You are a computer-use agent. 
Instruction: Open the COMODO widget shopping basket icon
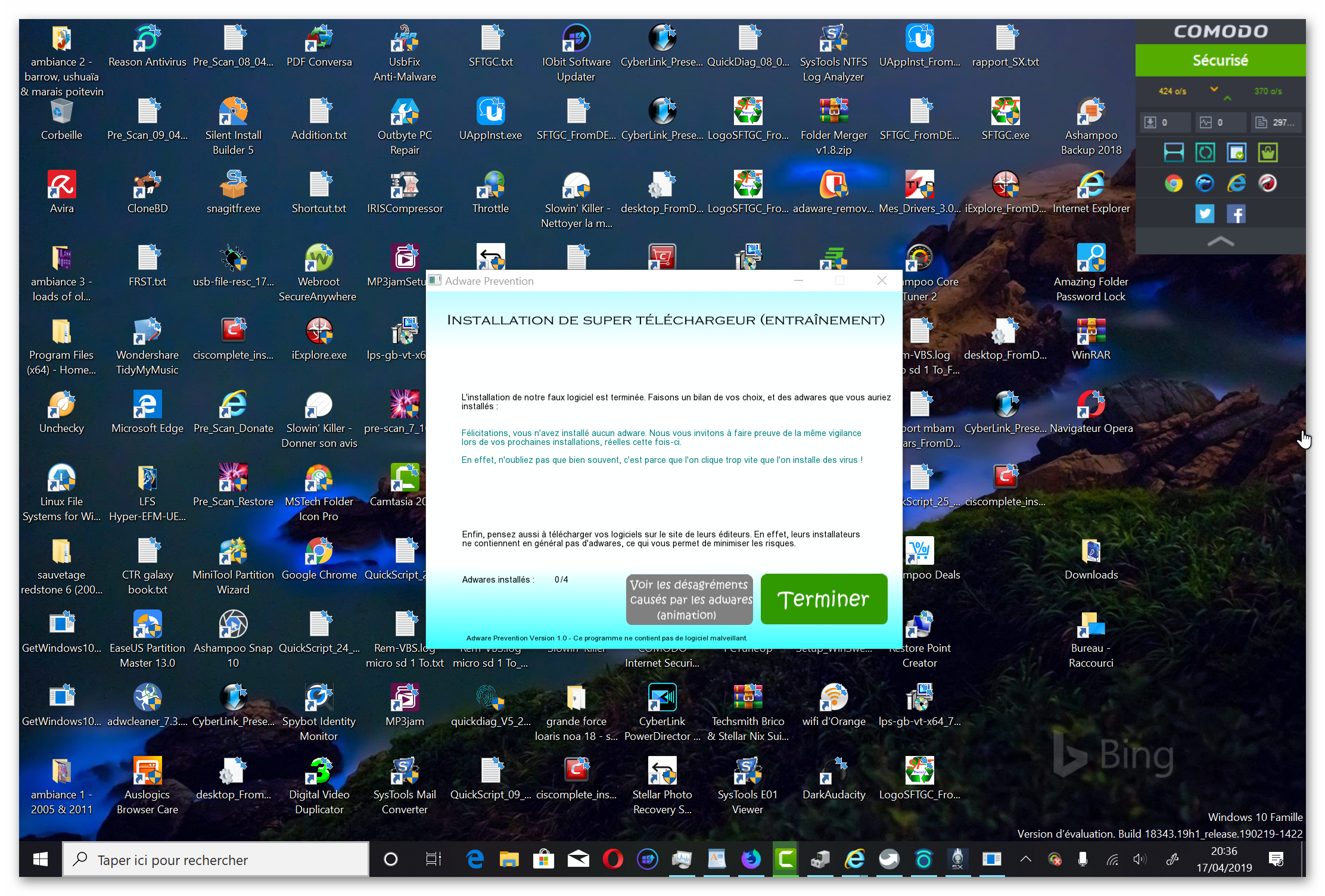1268,153
